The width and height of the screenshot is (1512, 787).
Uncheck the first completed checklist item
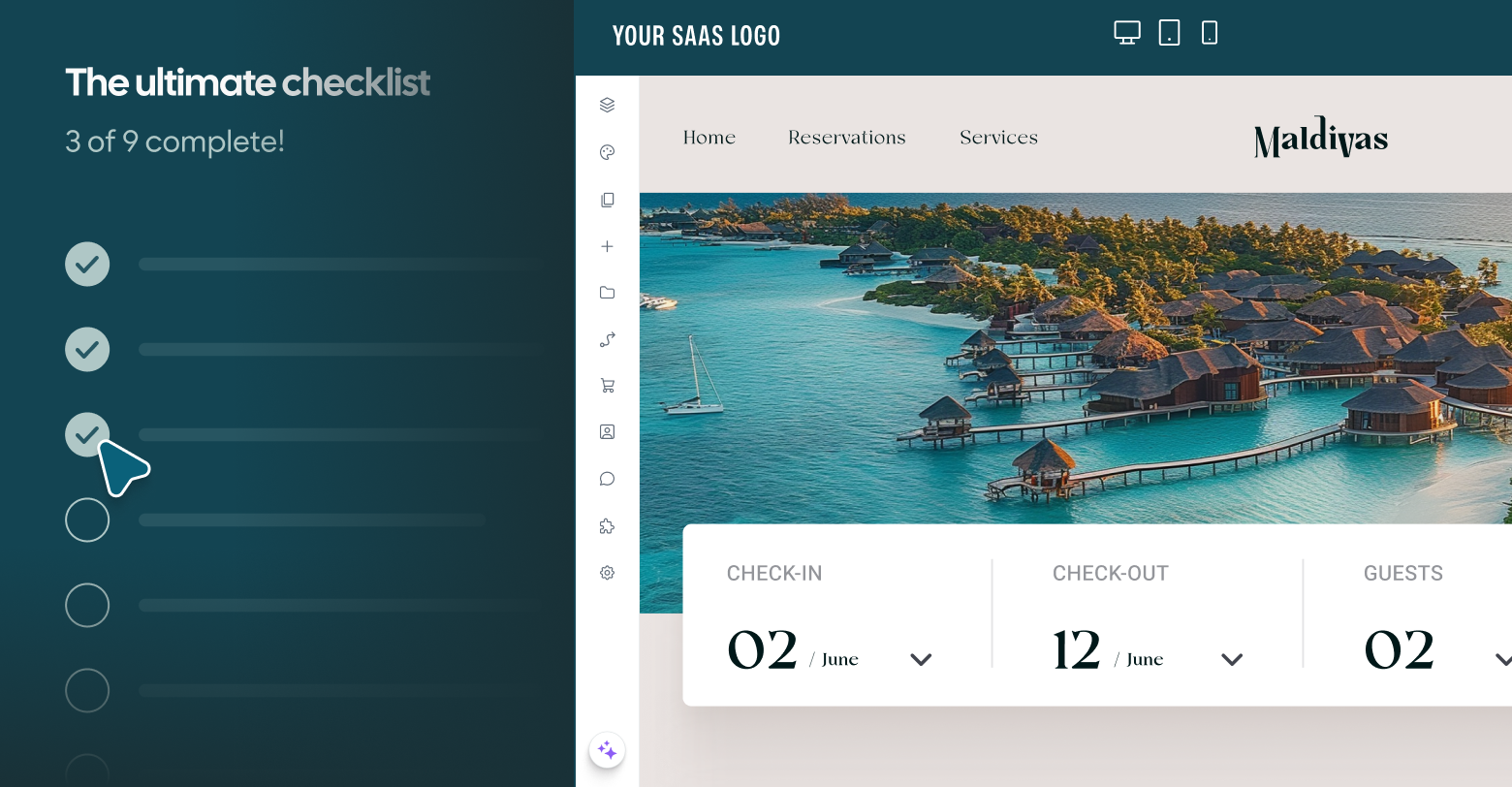coord(87,264)
